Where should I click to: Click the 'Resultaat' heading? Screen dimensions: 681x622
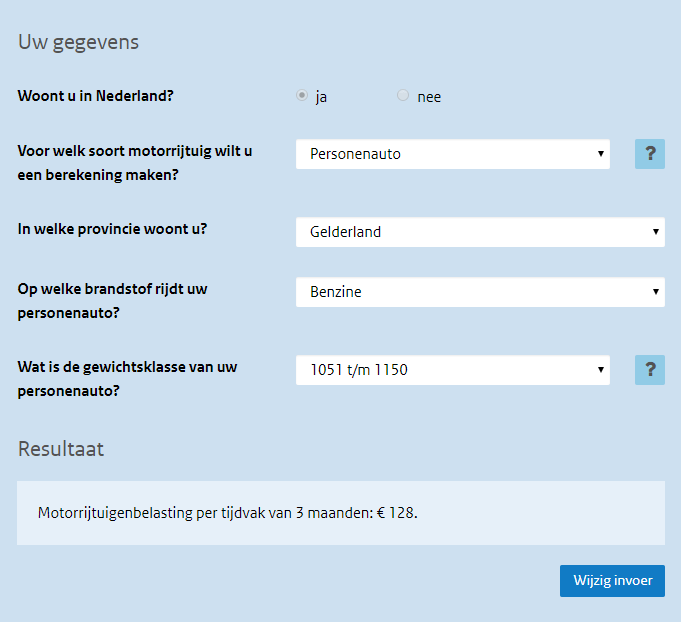click(61, 449)
